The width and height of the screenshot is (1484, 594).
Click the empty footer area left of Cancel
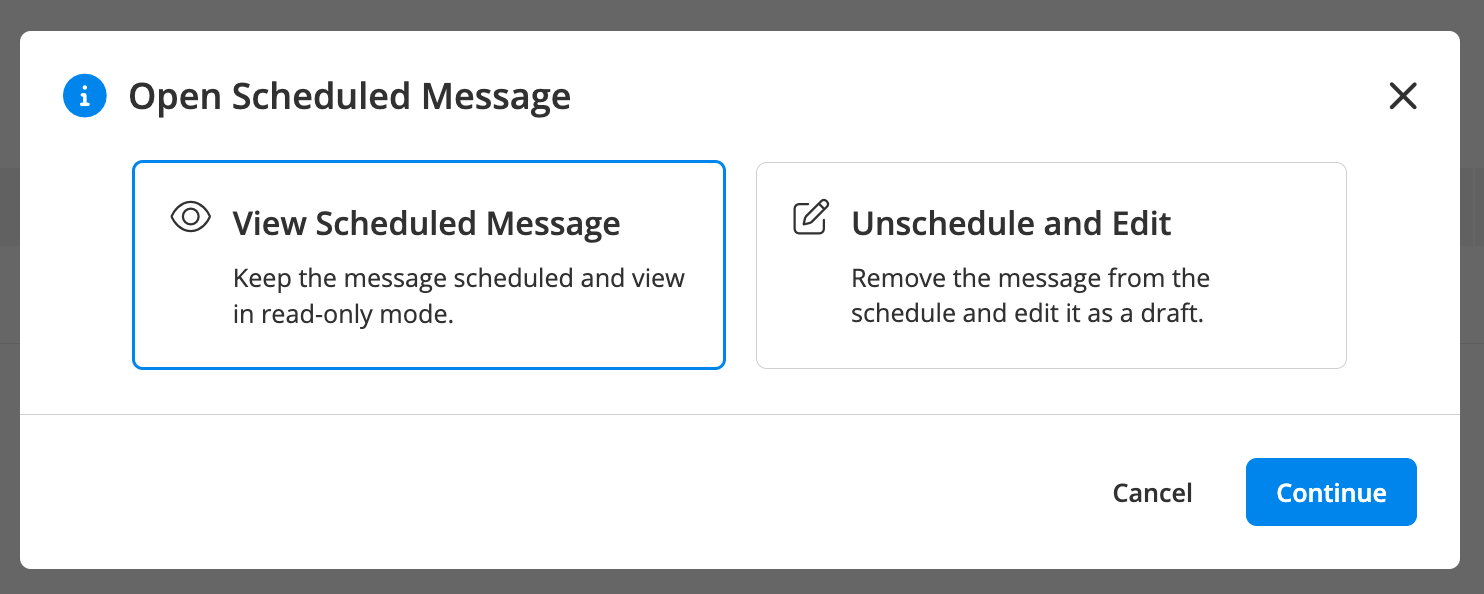[x=560, y=492]
